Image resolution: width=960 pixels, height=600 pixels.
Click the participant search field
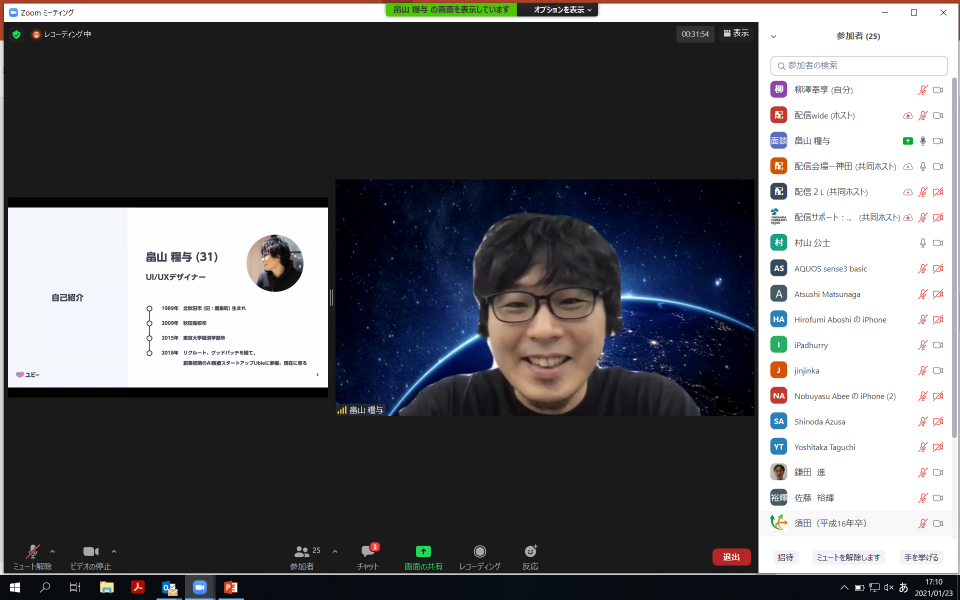point(858,66)
